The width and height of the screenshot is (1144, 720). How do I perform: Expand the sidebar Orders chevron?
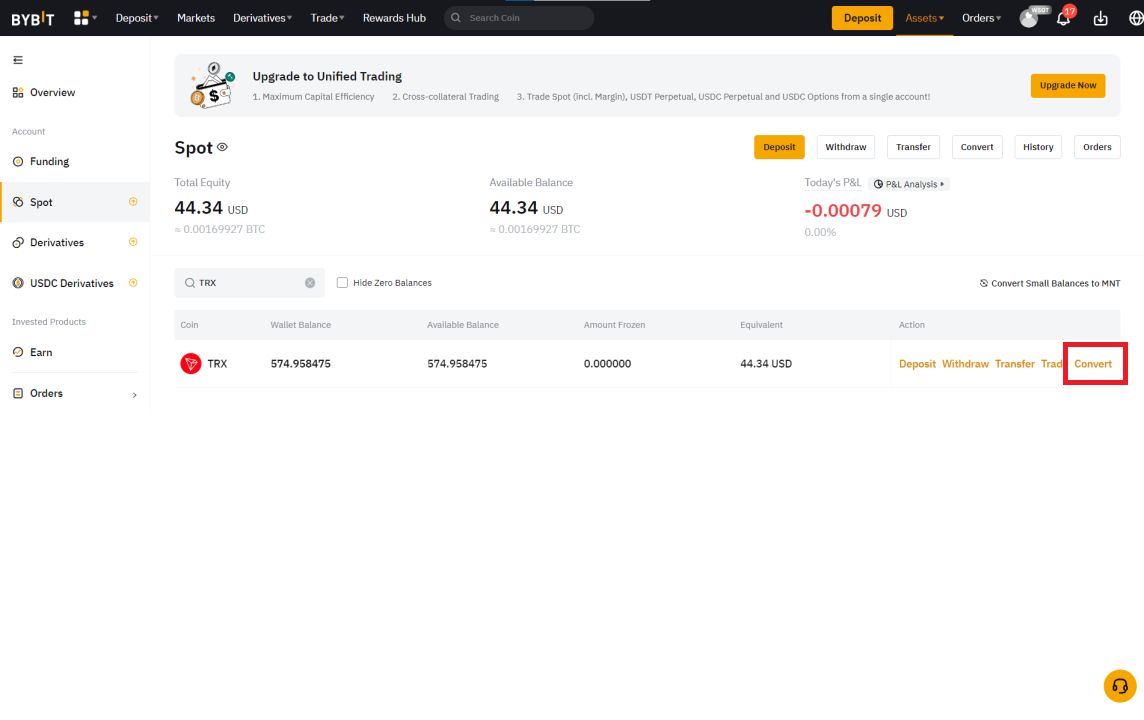click(134, 395)
